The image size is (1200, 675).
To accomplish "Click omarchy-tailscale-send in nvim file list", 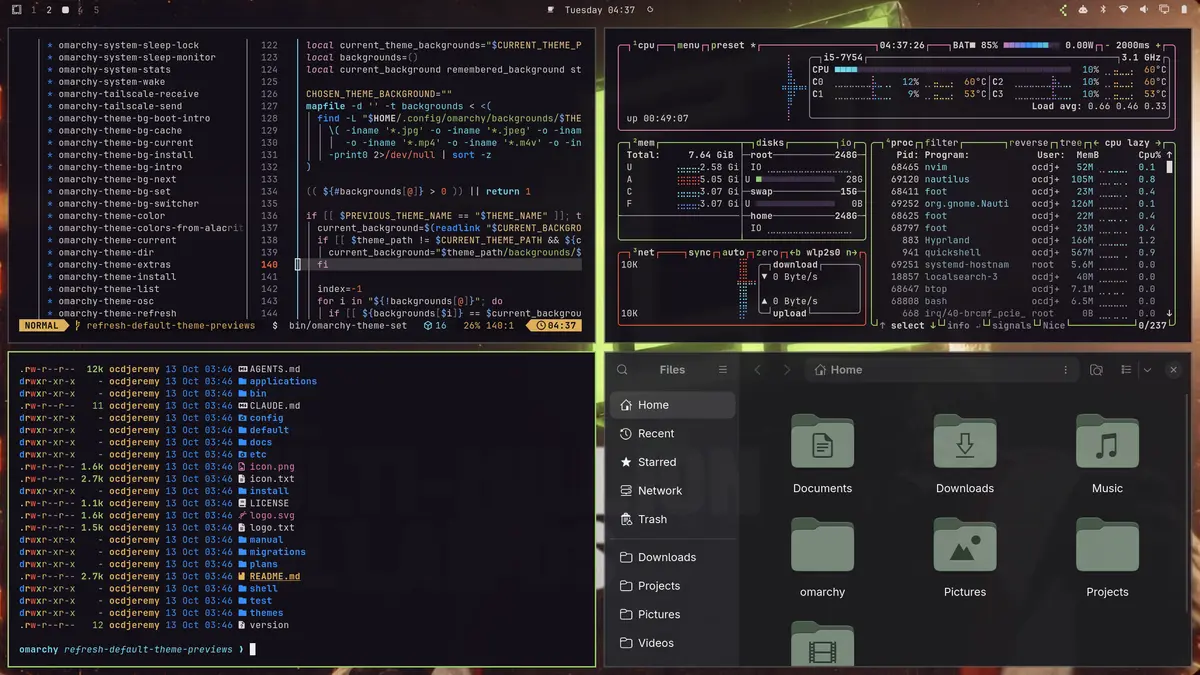I will pos(120,106).
